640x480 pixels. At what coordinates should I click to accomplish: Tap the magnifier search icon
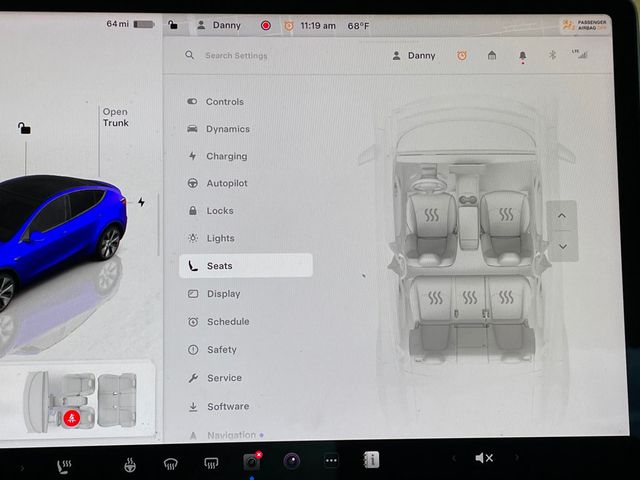click(189, 55)
